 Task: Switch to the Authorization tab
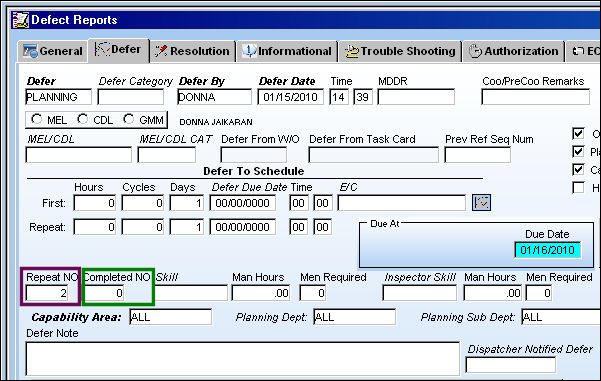(514, 51)
